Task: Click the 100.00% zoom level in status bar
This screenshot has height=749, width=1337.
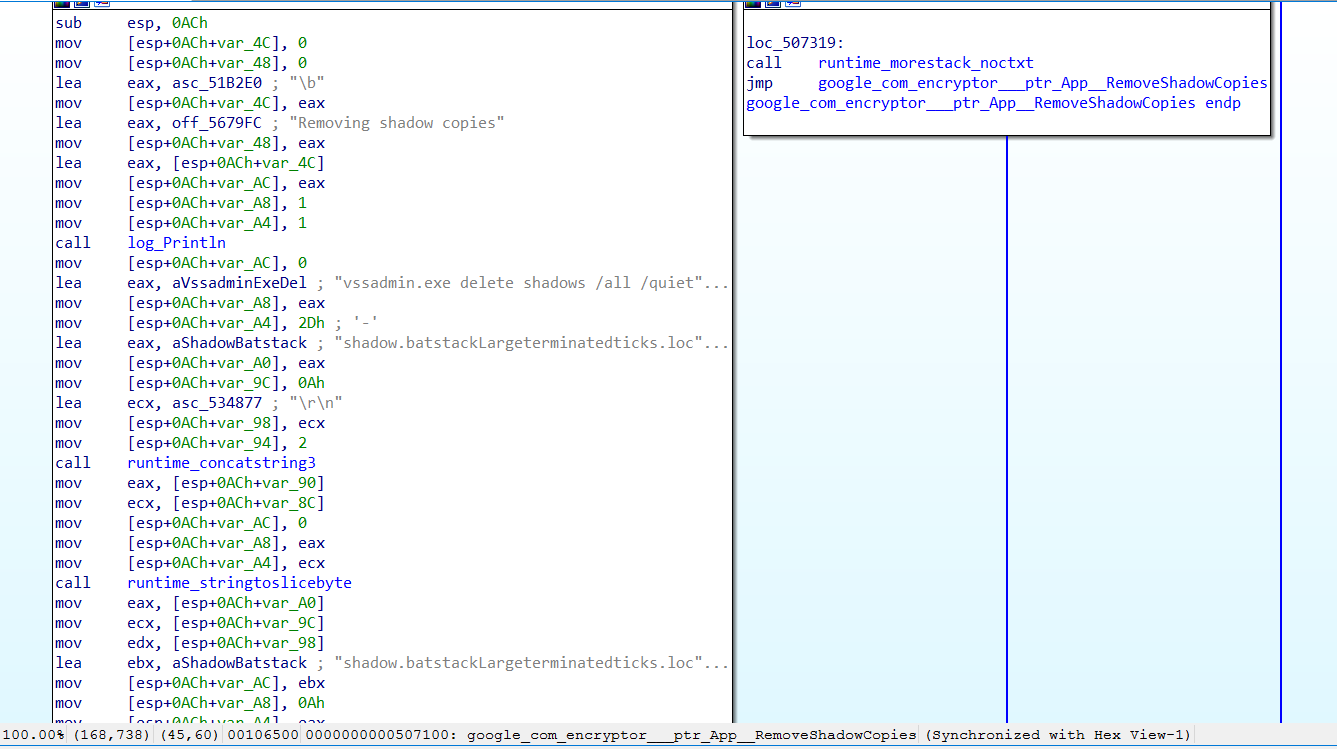Action: pos(33,735)
